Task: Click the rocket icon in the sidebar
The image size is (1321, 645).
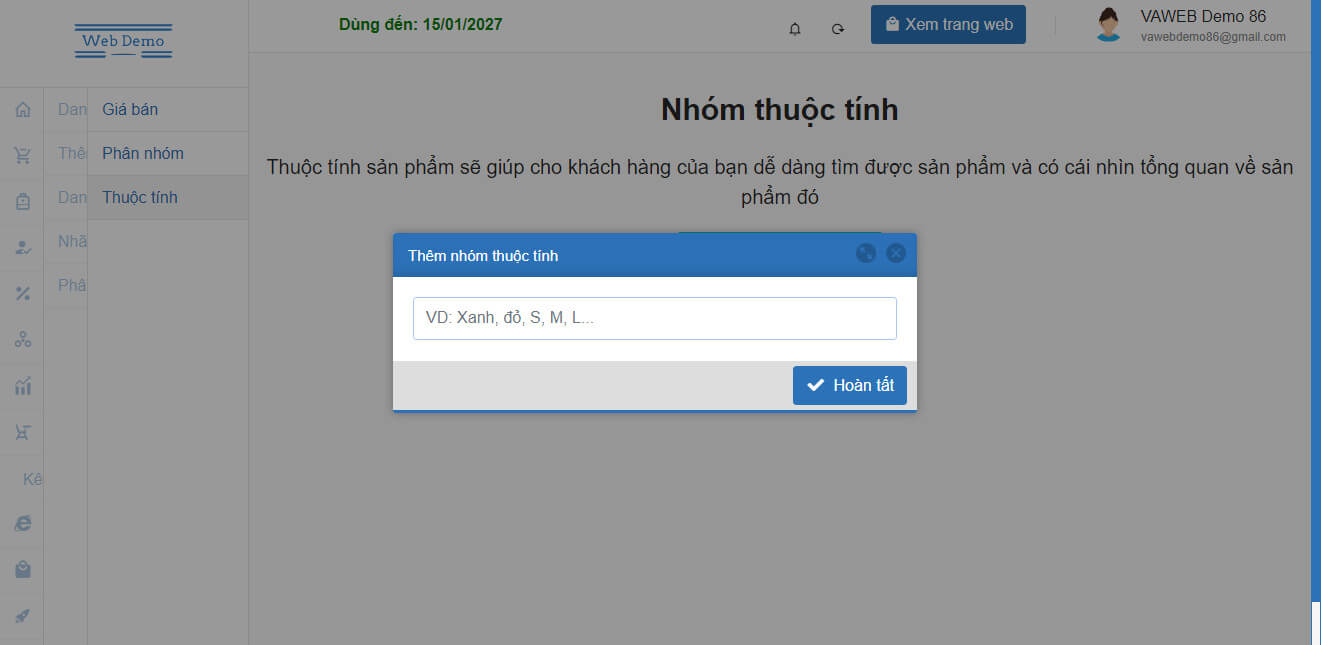Action: point(22,615)
